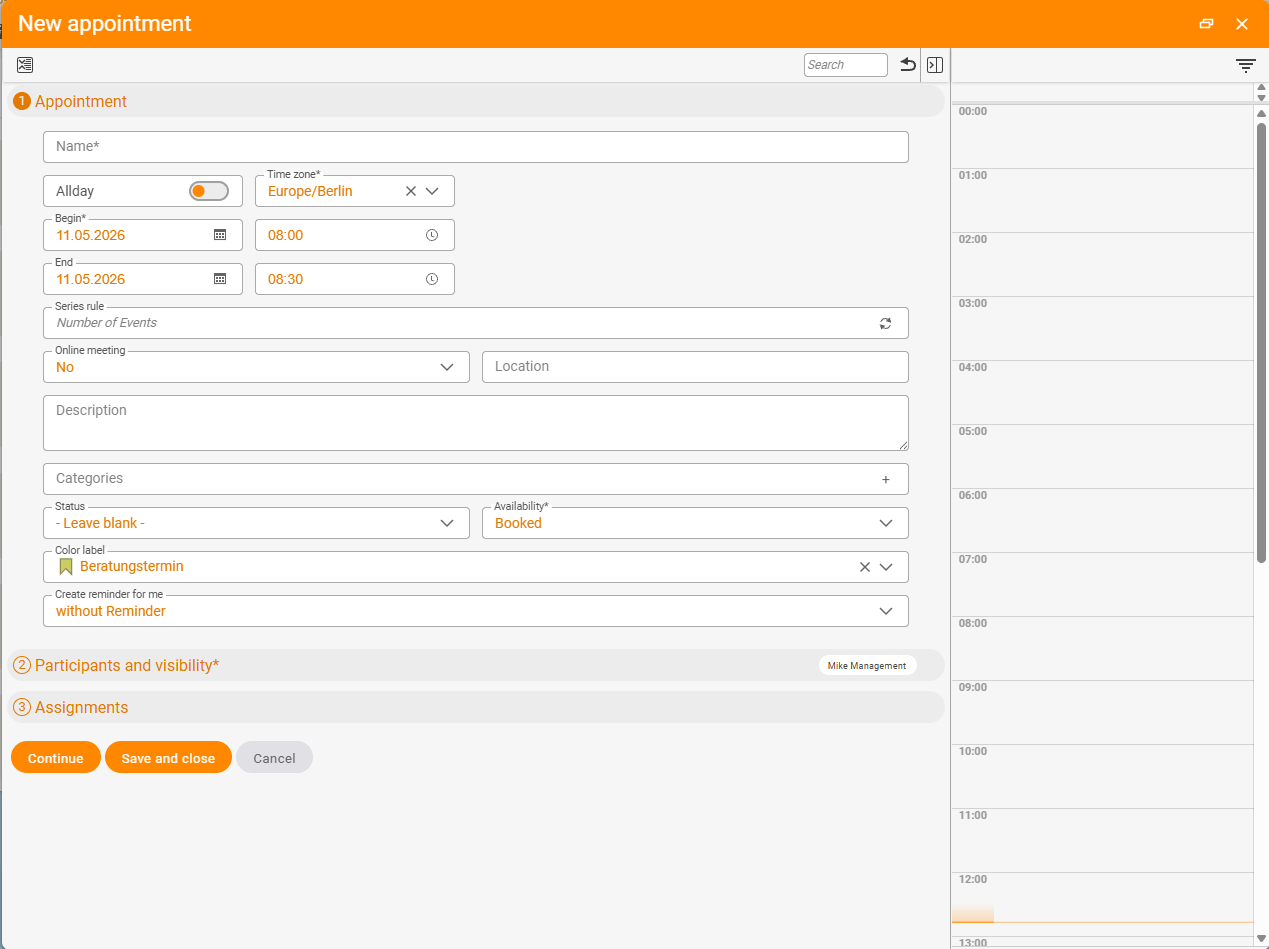
Task: Open the Availability dropdown
Action: [x=695, y=523]
